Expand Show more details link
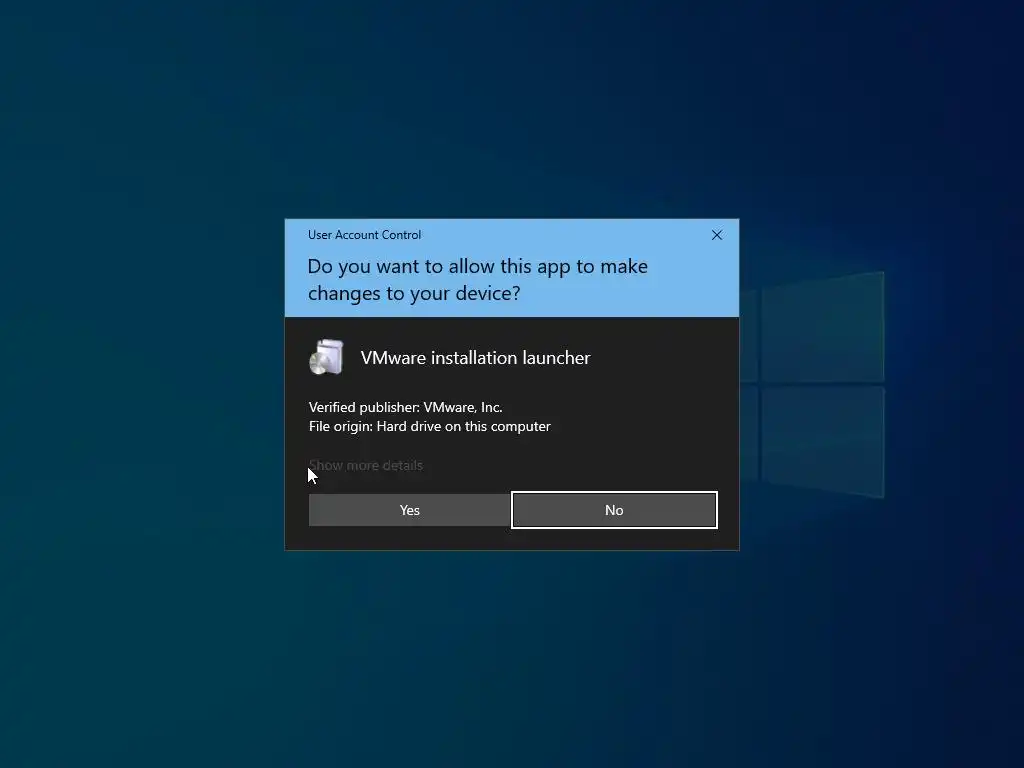The height and width of the screenshot is (768, 1024). pyautogui.click(x=366, y=466)
